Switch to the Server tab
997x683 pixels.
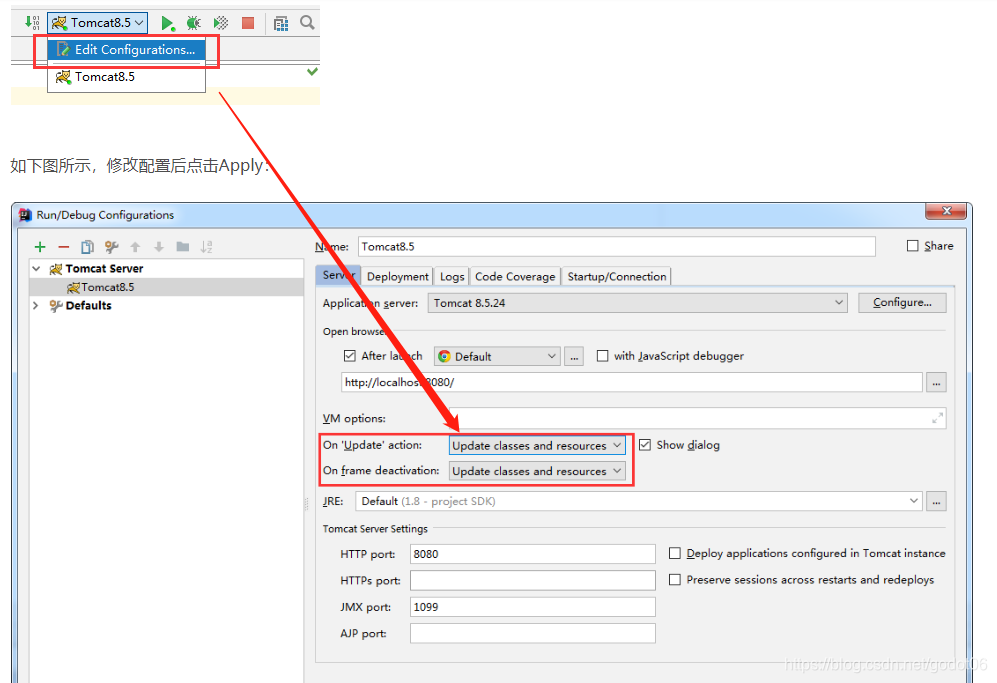pyautogui.click(x=338, y=275)
